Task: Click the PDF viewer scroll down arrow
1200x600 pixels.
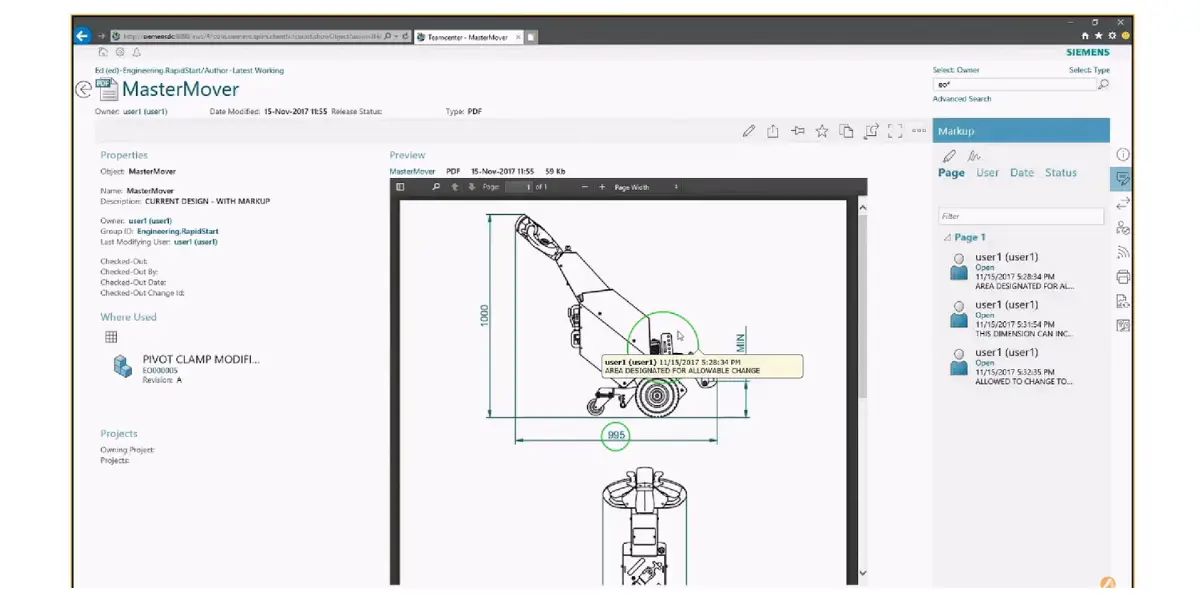Action: click(863, 574)
